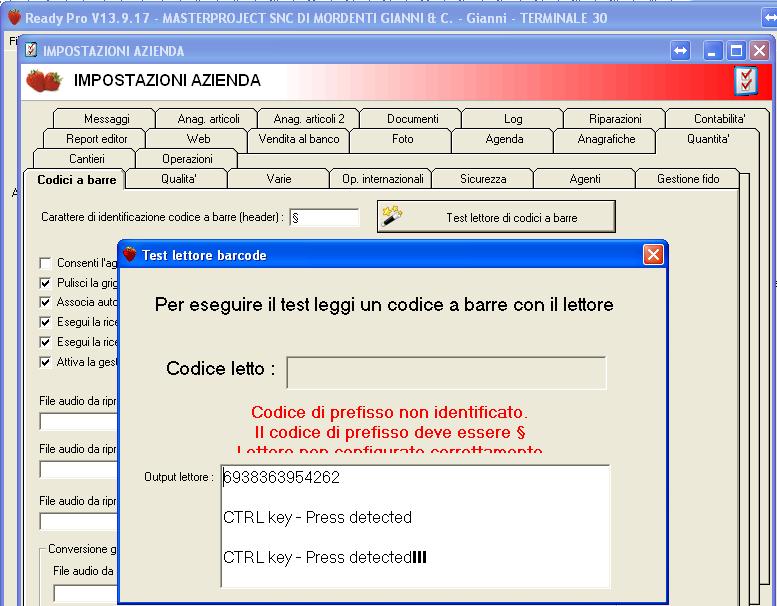Switch to the Varie tab
The height and width of the screenshot is (606, 777).
(279, 179)
